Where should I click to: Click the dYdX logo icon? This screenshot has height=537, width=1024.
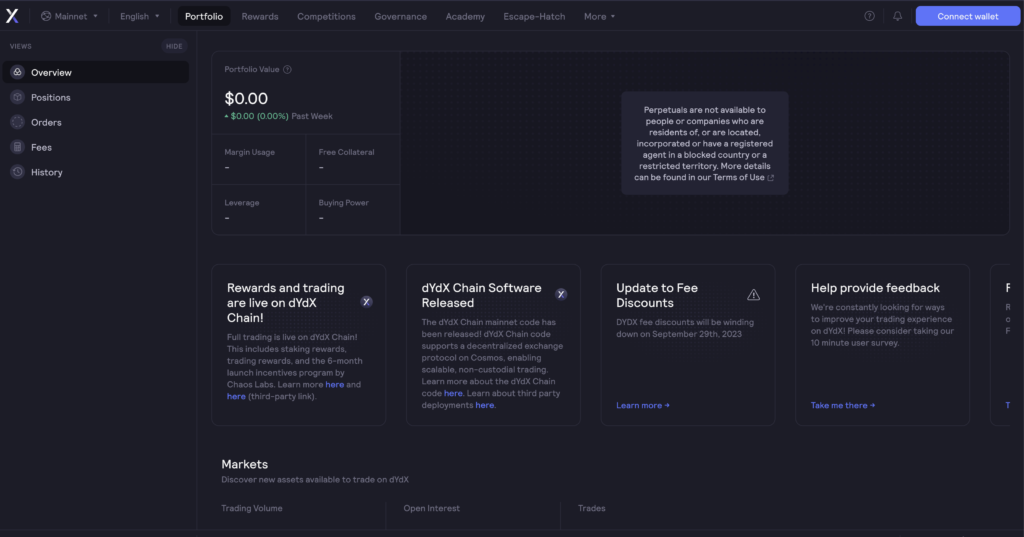click(x=12, y=16)
